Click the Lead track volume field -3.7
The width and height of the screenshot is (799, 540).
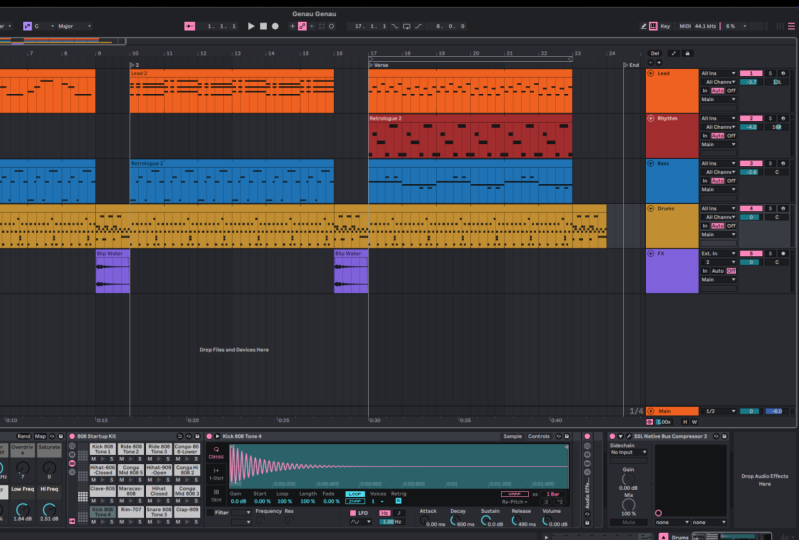751,82
